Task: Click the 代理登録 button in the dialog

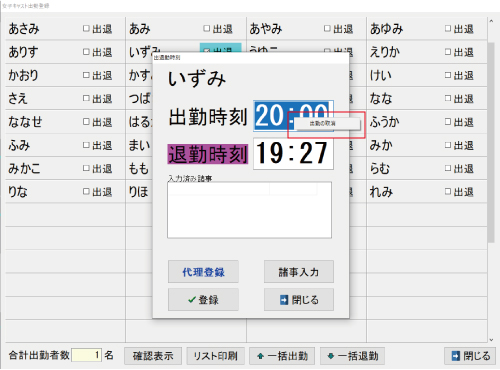Action: (x=203, y=272)
